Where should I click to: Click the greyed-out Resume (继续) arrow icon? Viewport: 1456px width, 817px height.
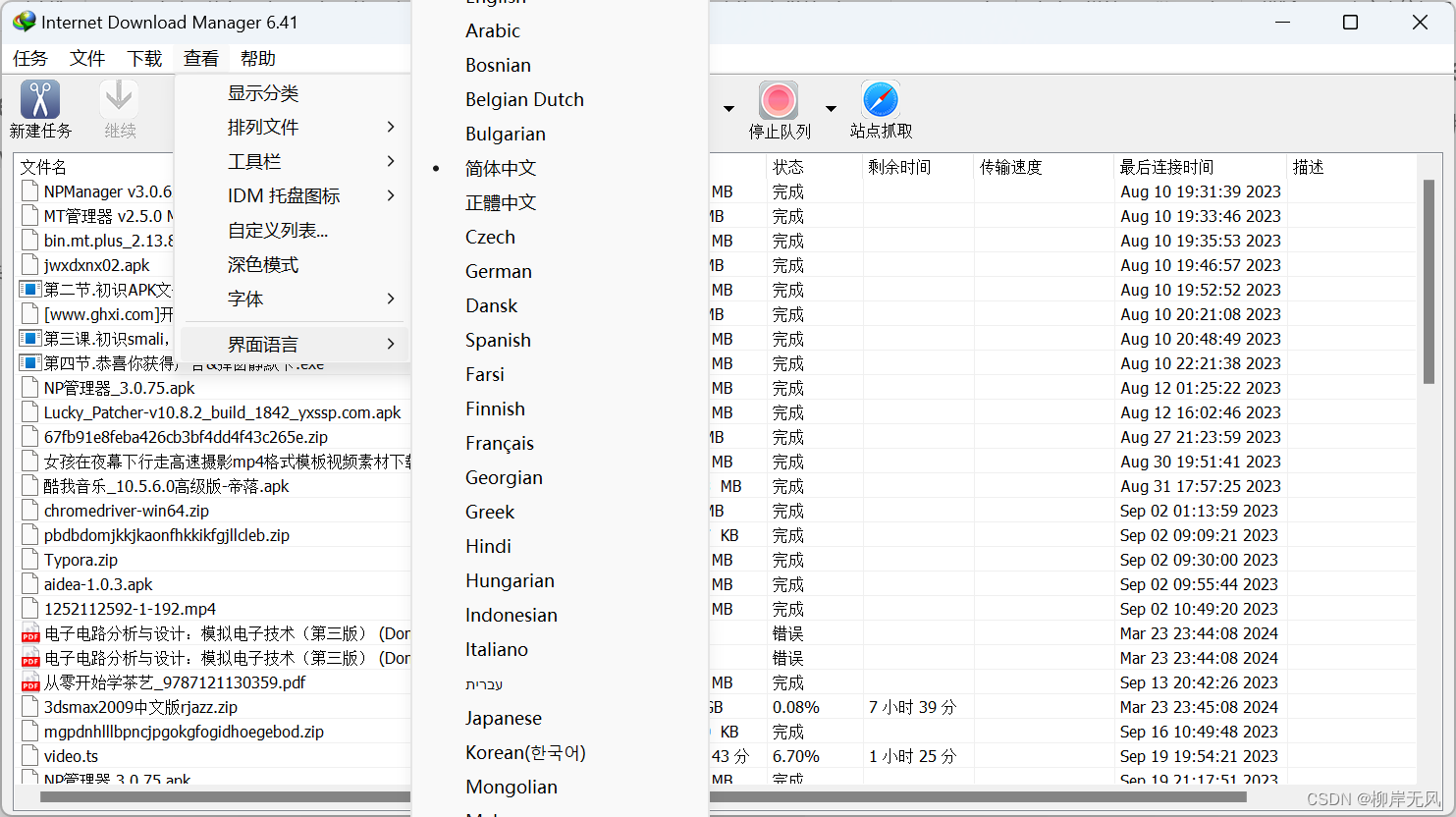click(119, 99)
